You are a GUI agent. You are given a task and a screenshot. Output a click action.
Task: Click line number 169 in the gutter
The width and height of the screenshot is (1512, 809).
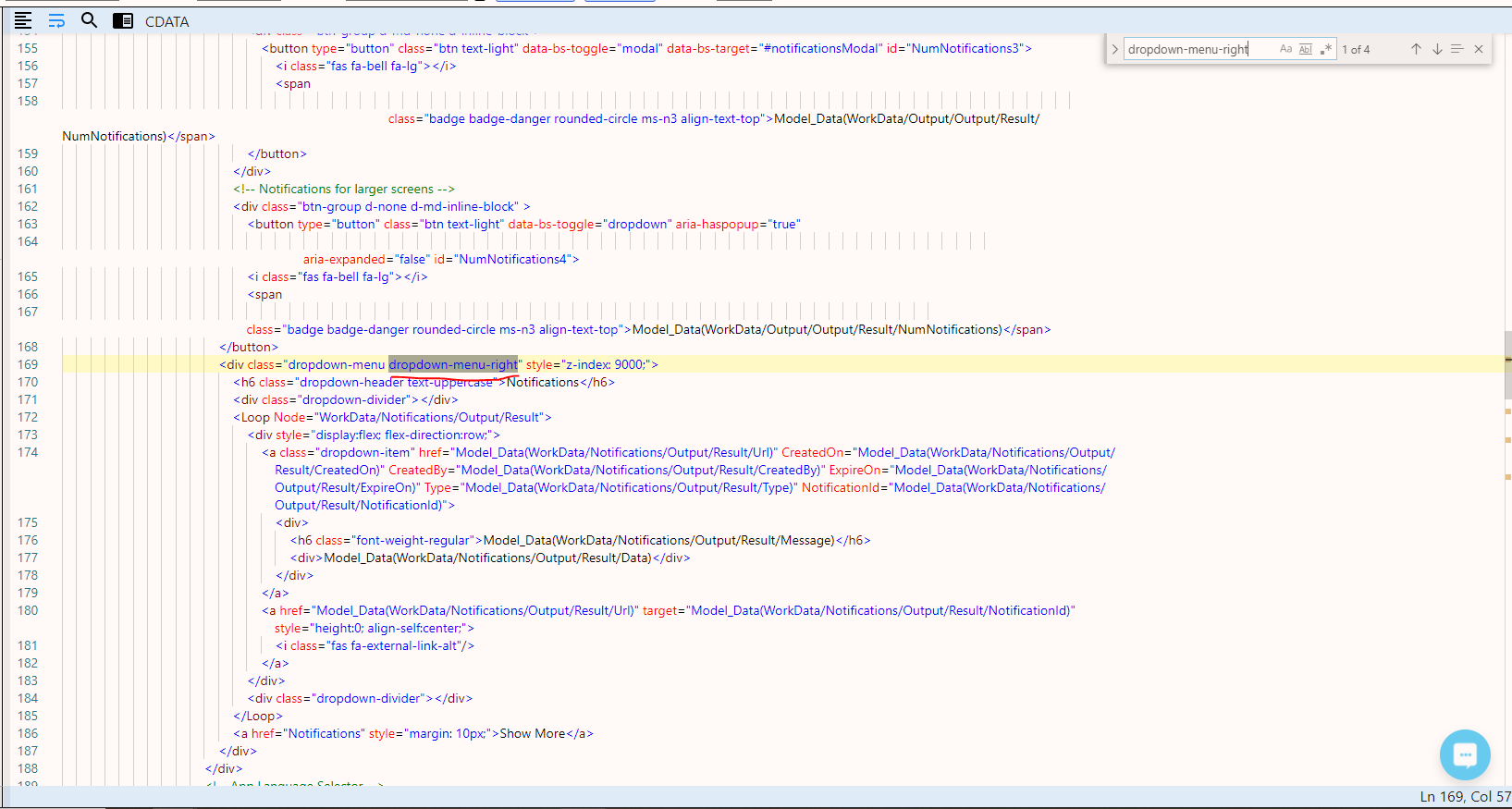pos(28,364)
